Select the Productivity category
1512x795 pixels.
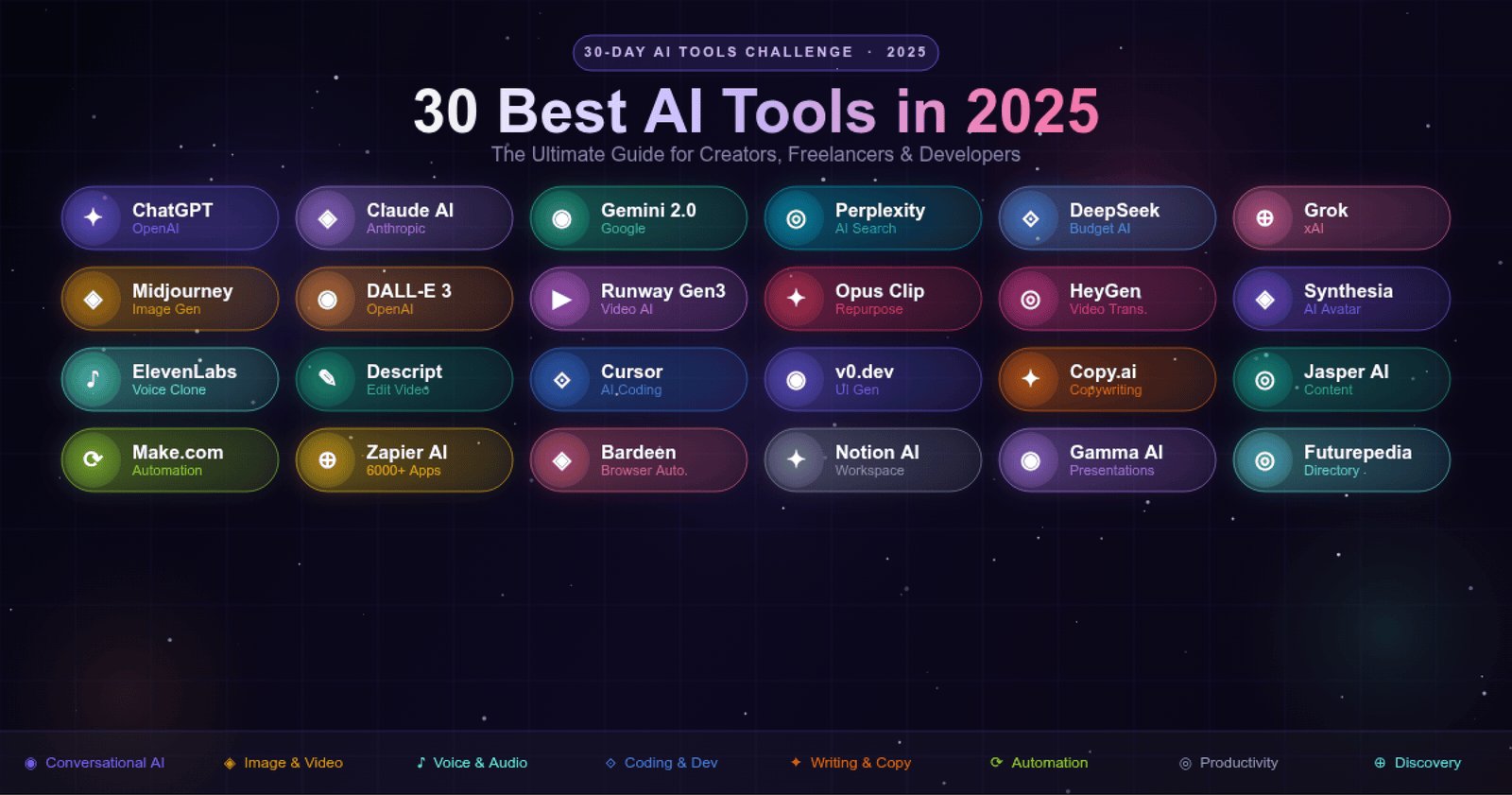click(x=1228, y=763)
